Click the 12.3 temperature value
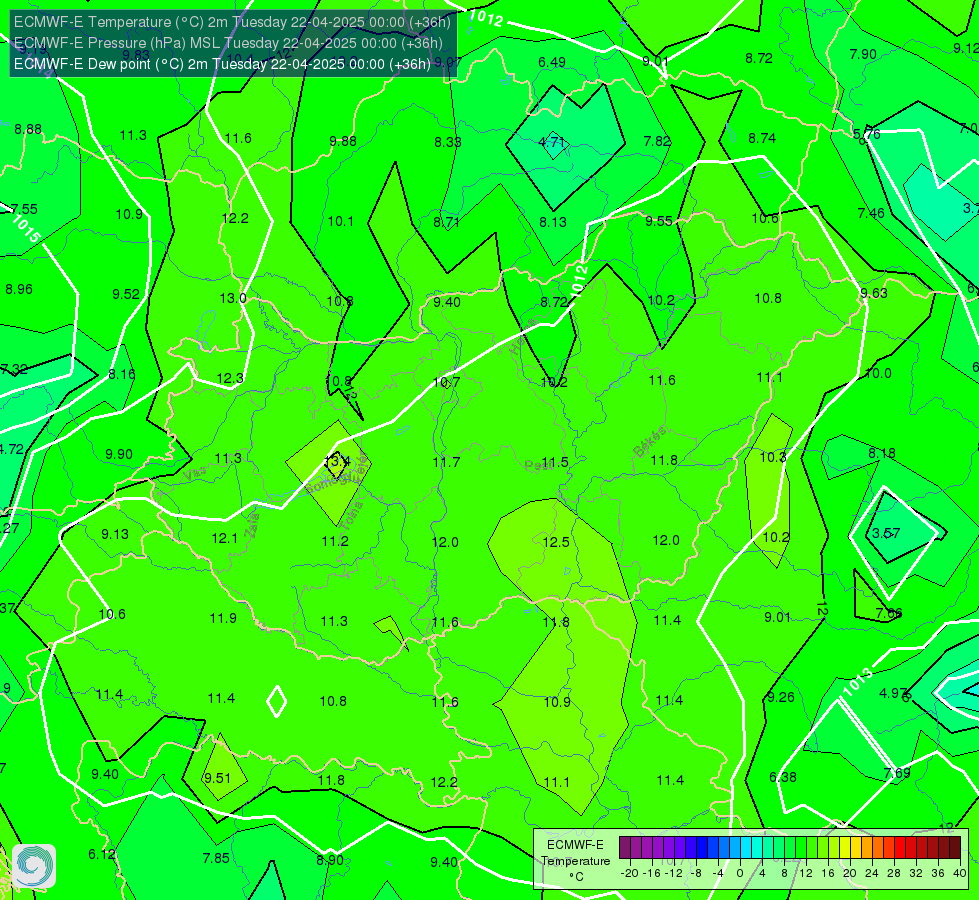The height and width of the screenshot is (900, 979). [230, 378]
